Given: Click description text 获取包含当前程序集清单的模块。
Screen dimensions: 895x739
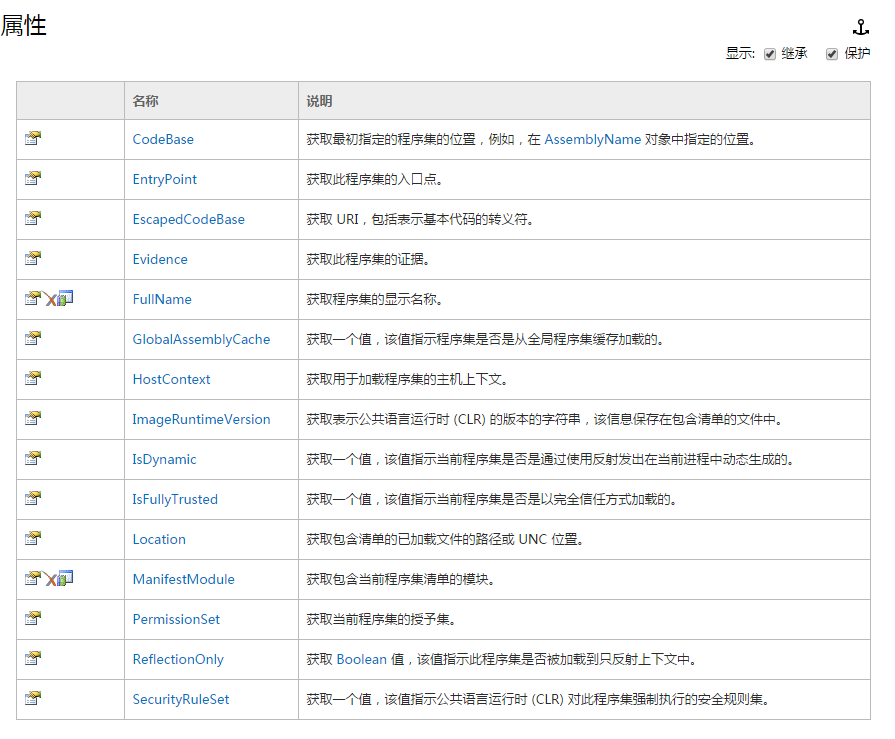Looking at the screenshot, I should pyautogui.click(x=400, y=579).
